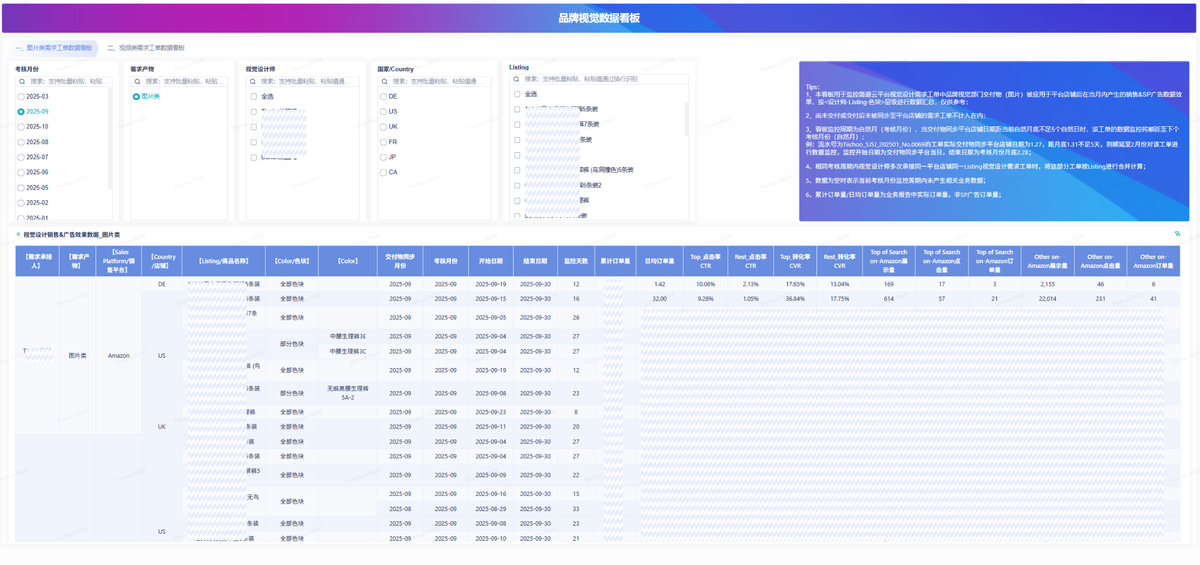
Task: Select the 2025-10 month radio button
Action: point(21,127)
